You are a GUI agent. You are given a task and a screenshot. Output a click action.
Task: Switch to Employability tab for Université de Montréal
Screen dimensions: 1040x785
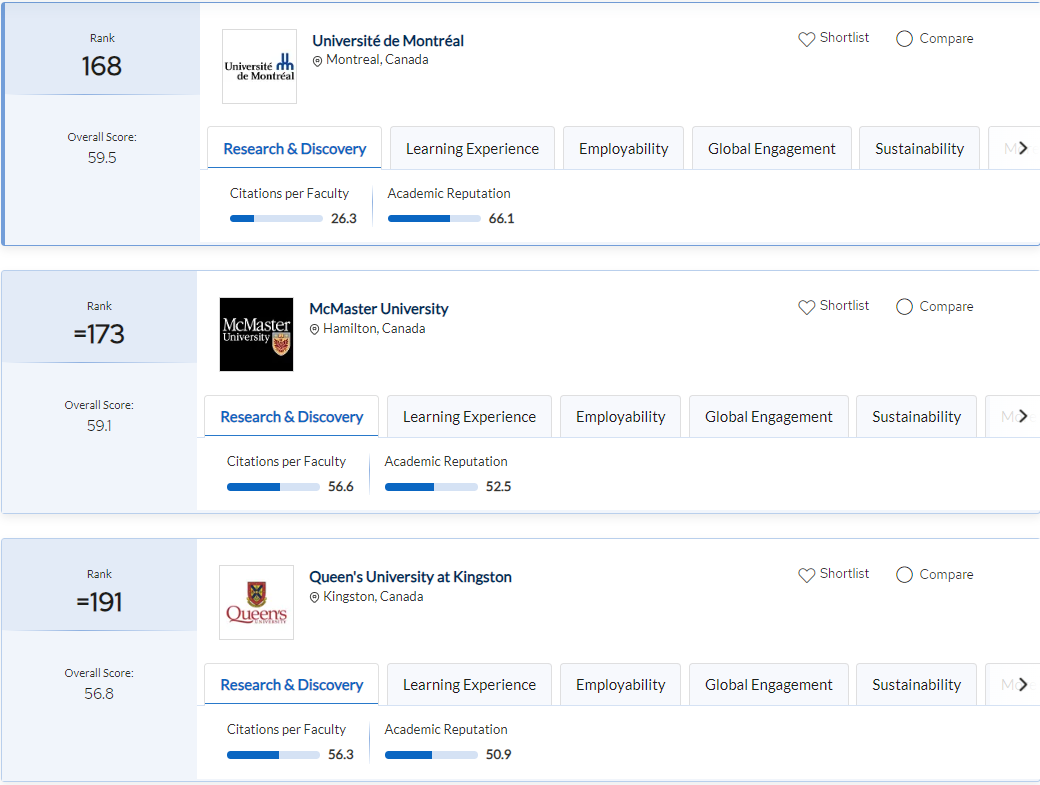pyautogui.click(x=623, y=149)
